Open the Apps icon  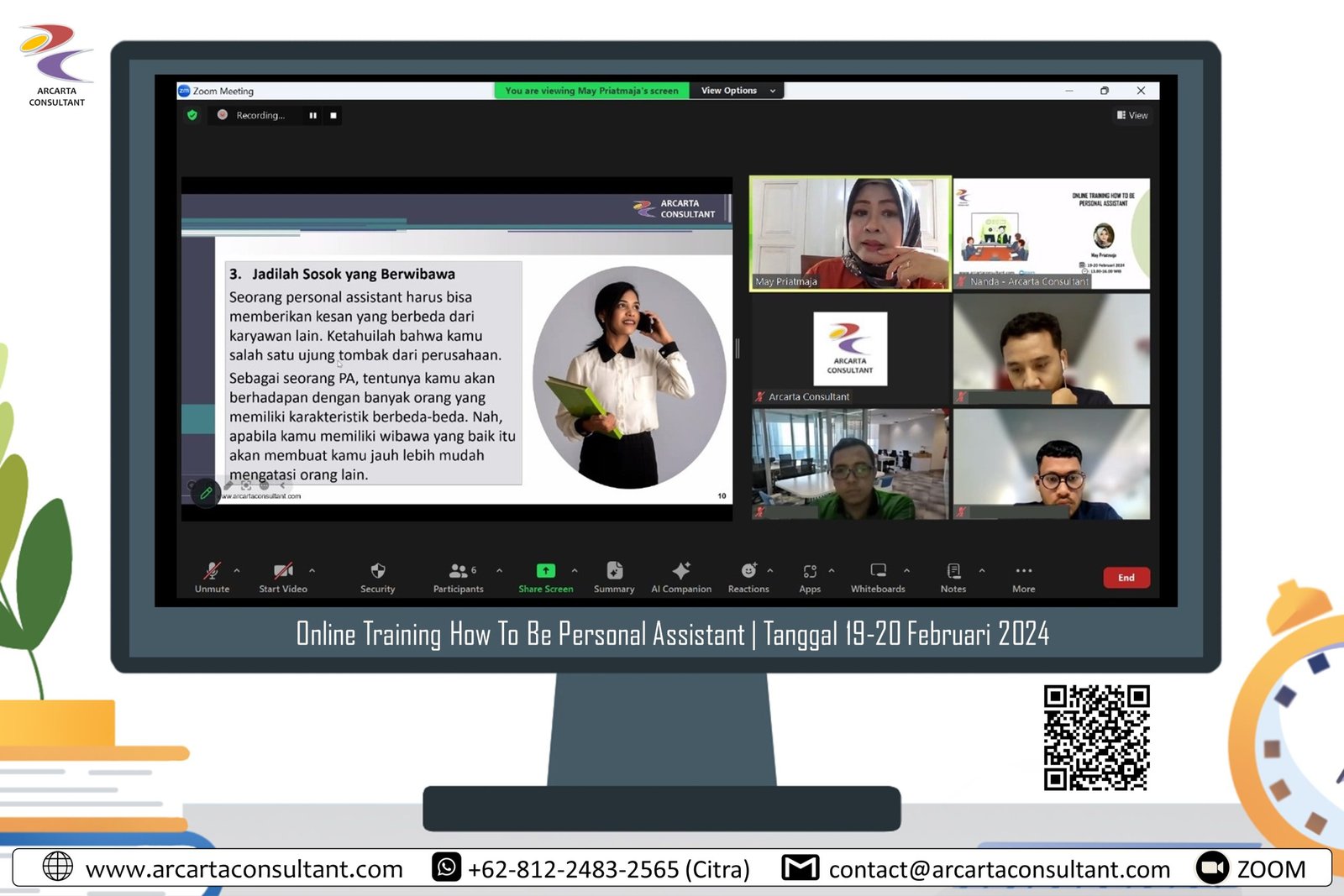coord(810,572)
